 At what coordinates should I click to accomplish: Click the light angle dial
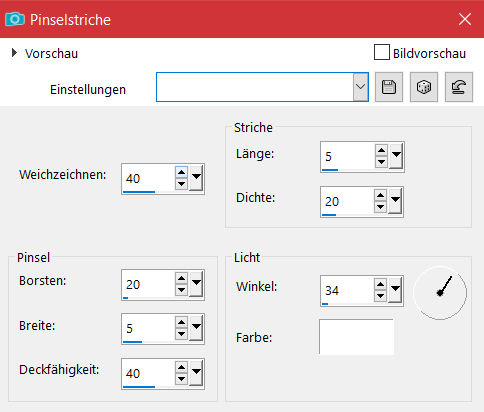tap(440, 293)
